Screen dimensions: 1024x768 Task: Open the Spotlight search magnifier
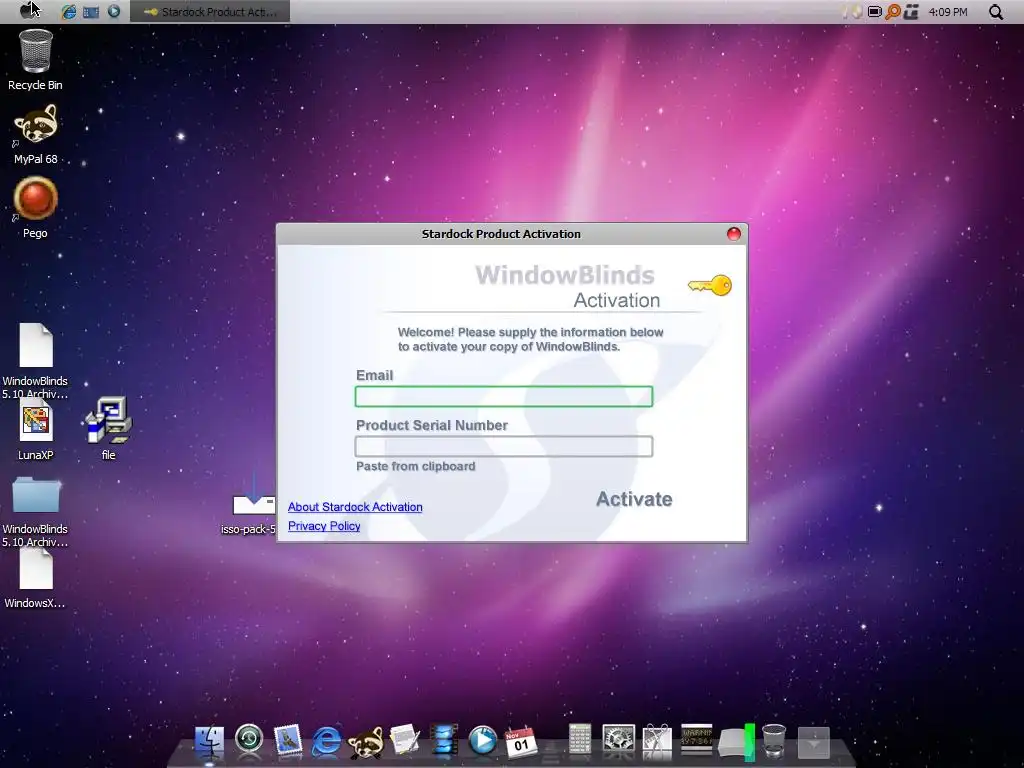click(x=995, y=12)
